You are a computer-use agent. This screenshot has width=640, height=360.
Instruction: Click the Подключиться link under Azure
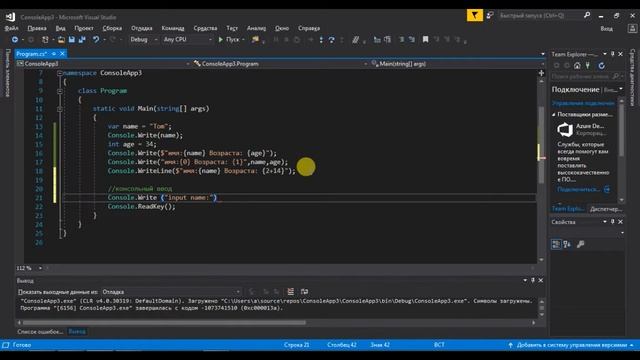(578, 189)
